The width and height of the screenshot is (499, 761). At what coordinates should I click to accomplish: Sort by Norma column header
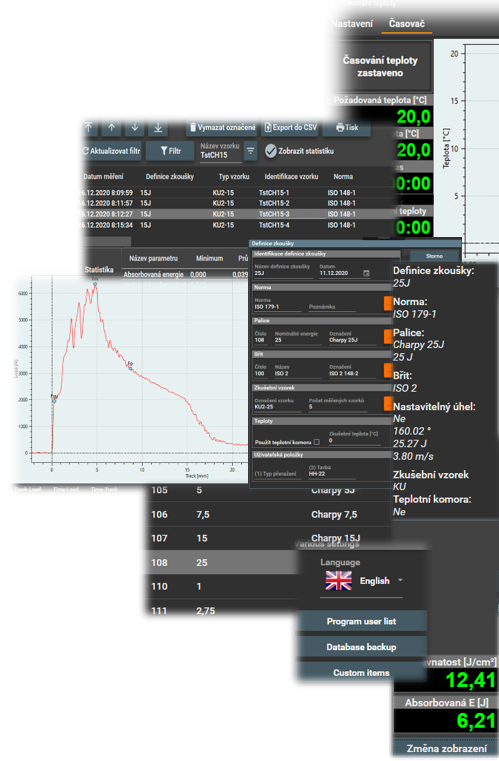click(x=343, y=177)
